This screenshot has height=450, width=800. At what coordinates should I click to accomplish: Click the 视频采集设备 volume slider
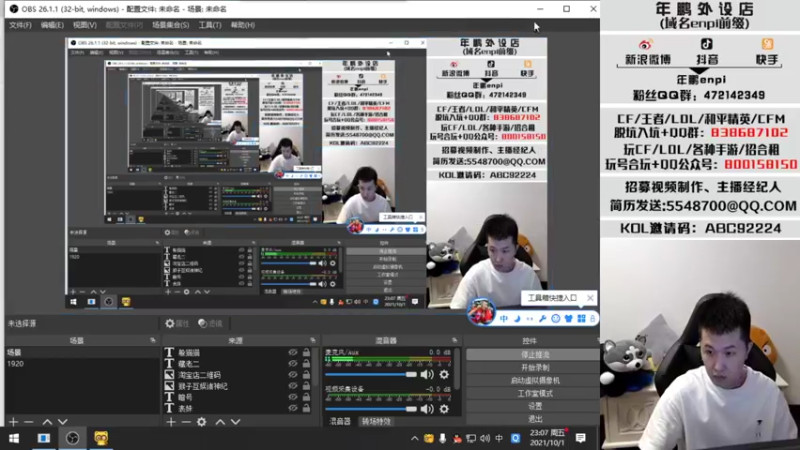coord(371,409)
